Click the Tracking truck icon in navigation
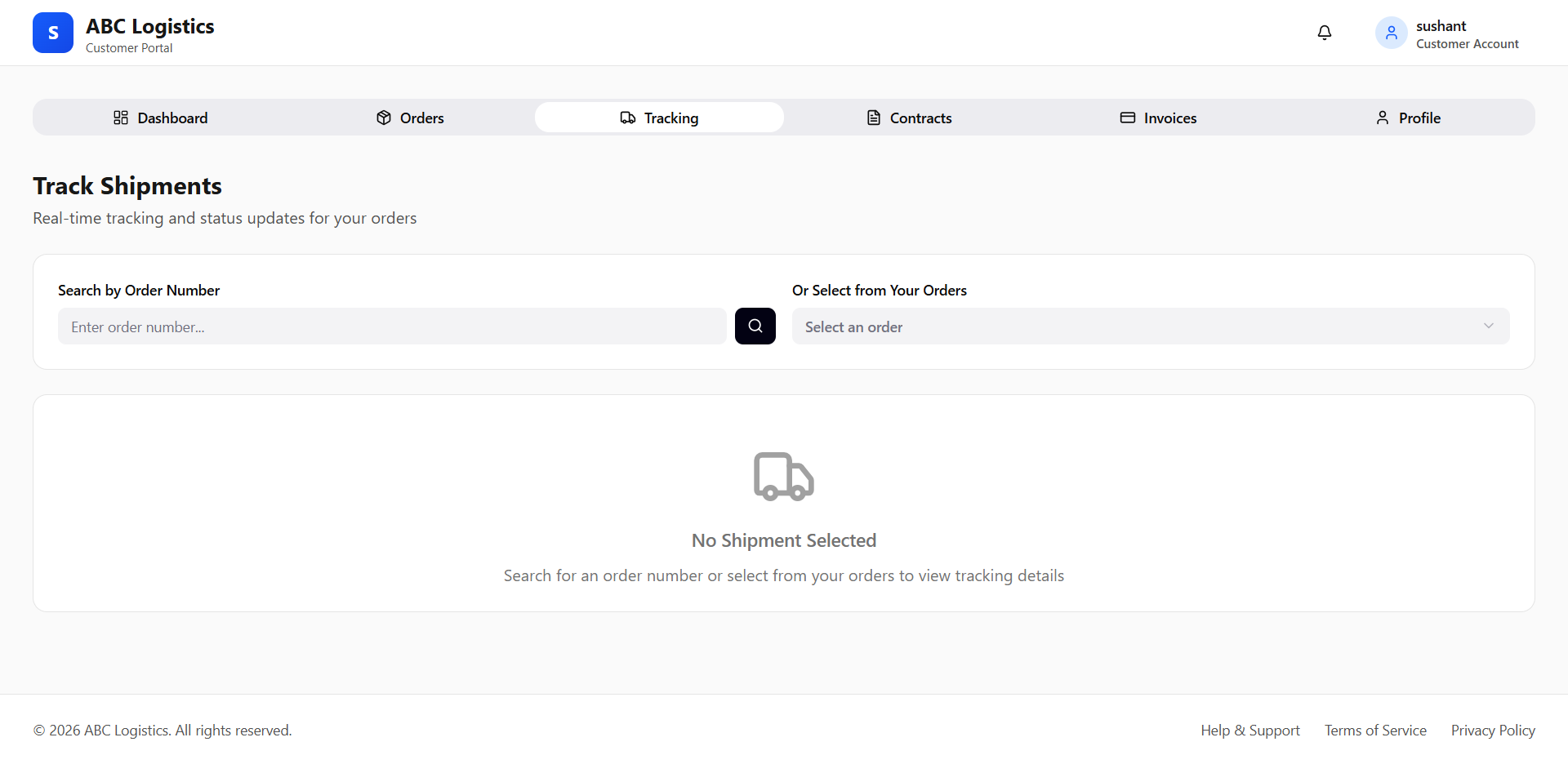Screen dimensions: 1568x764 [x=627, y=118]
